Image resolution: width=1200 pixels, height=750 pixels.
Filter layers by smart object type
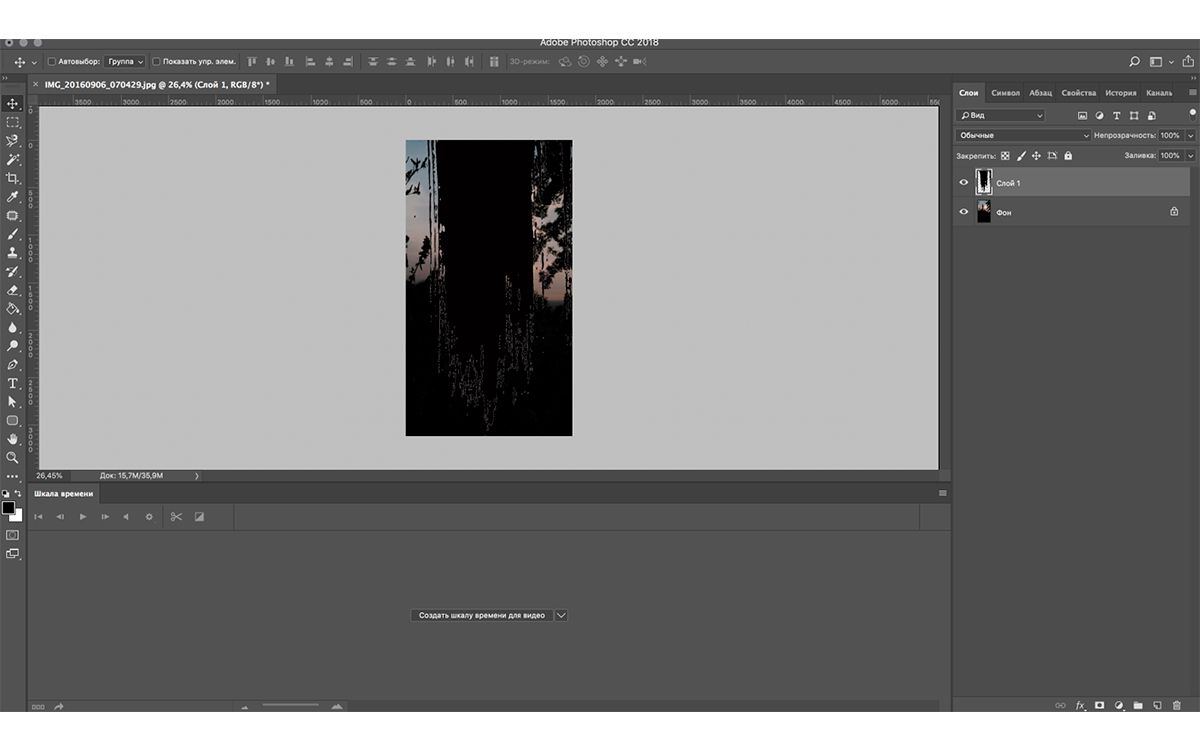pos(1151,116)
